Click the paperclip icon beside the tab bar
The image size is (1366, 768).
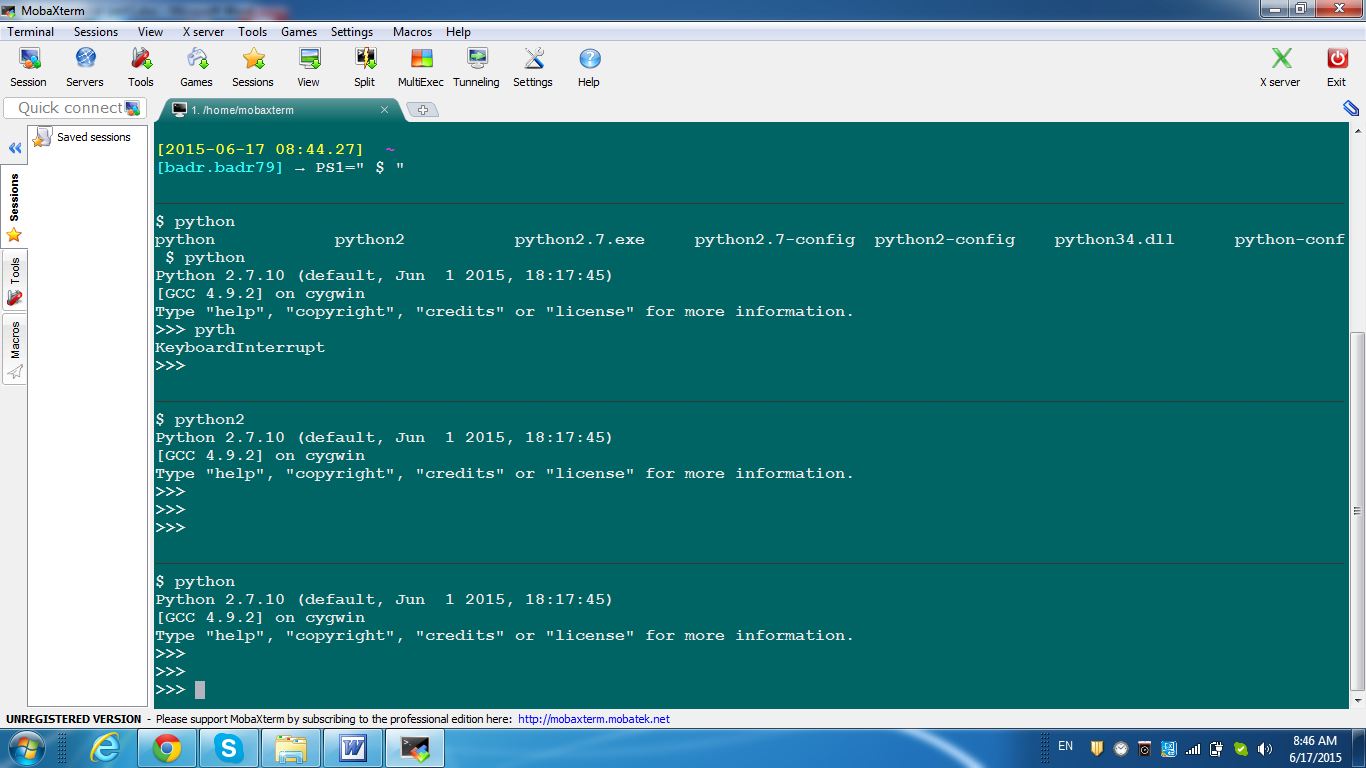tap(1351, 108)
